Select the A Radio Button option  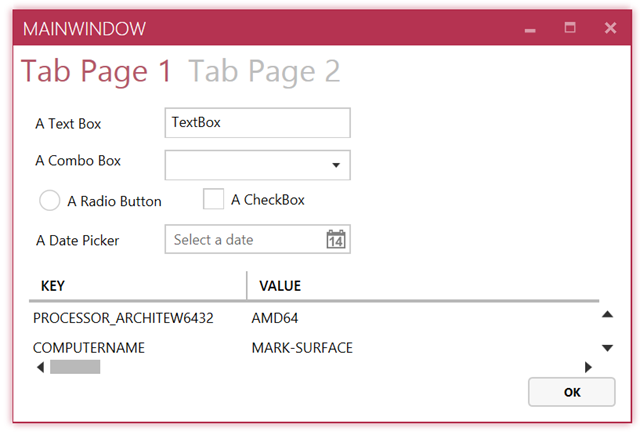tap(50, 201)
